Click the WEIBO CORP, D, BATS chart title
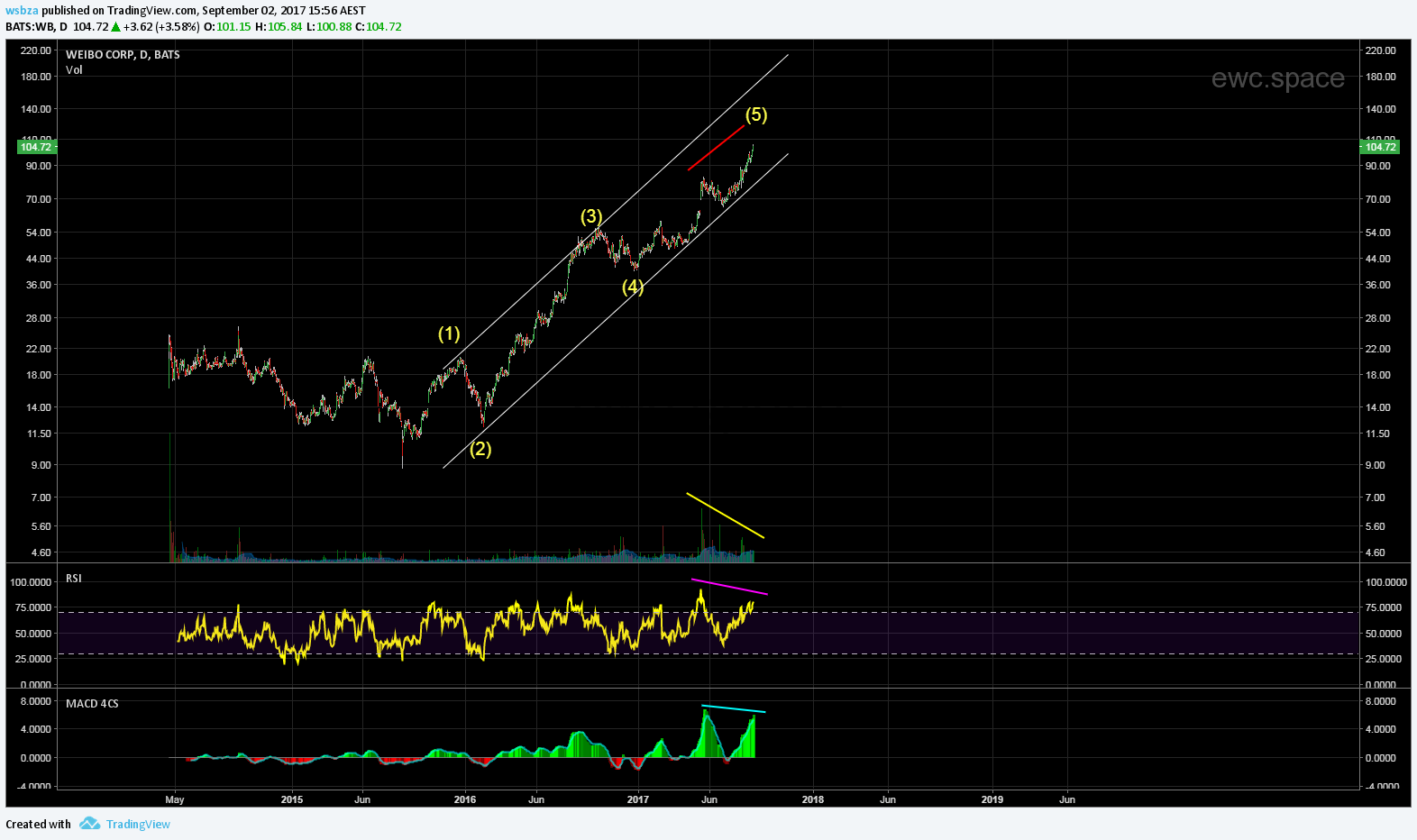 tap(123, 55)
